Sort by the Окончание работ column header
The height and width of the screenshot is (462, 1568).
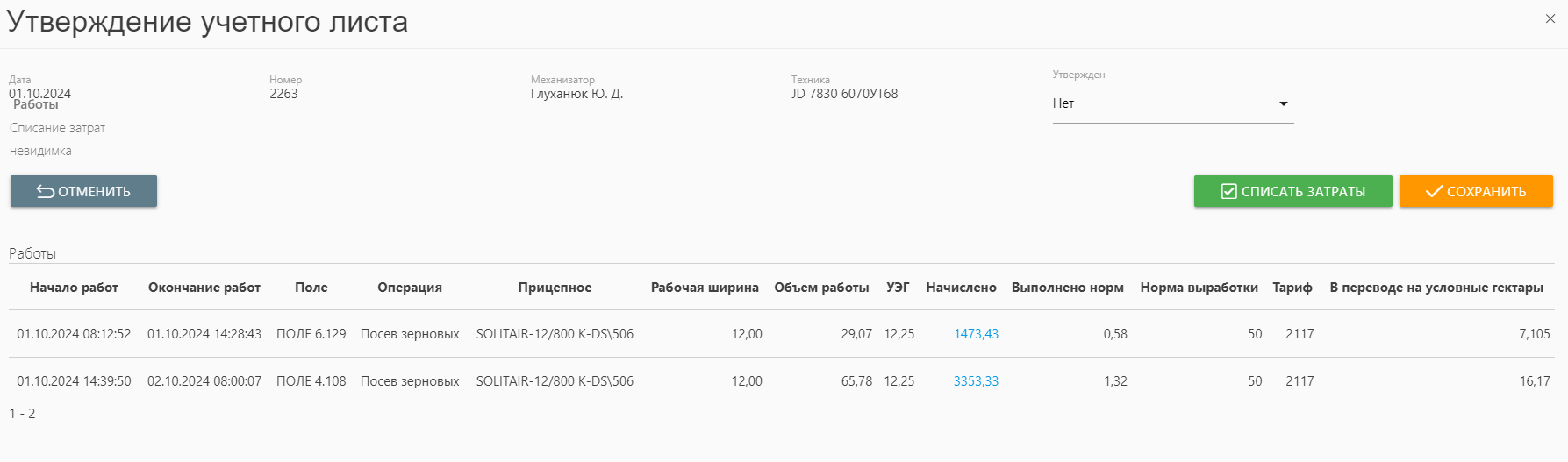coord(204,288)
